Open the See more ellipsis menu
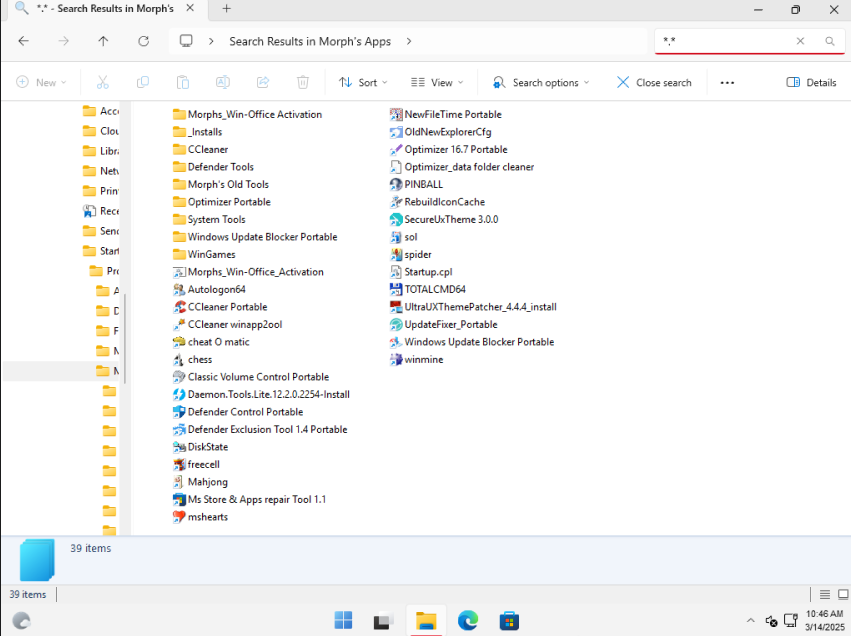851x636 pixels. tap(727, 82)
